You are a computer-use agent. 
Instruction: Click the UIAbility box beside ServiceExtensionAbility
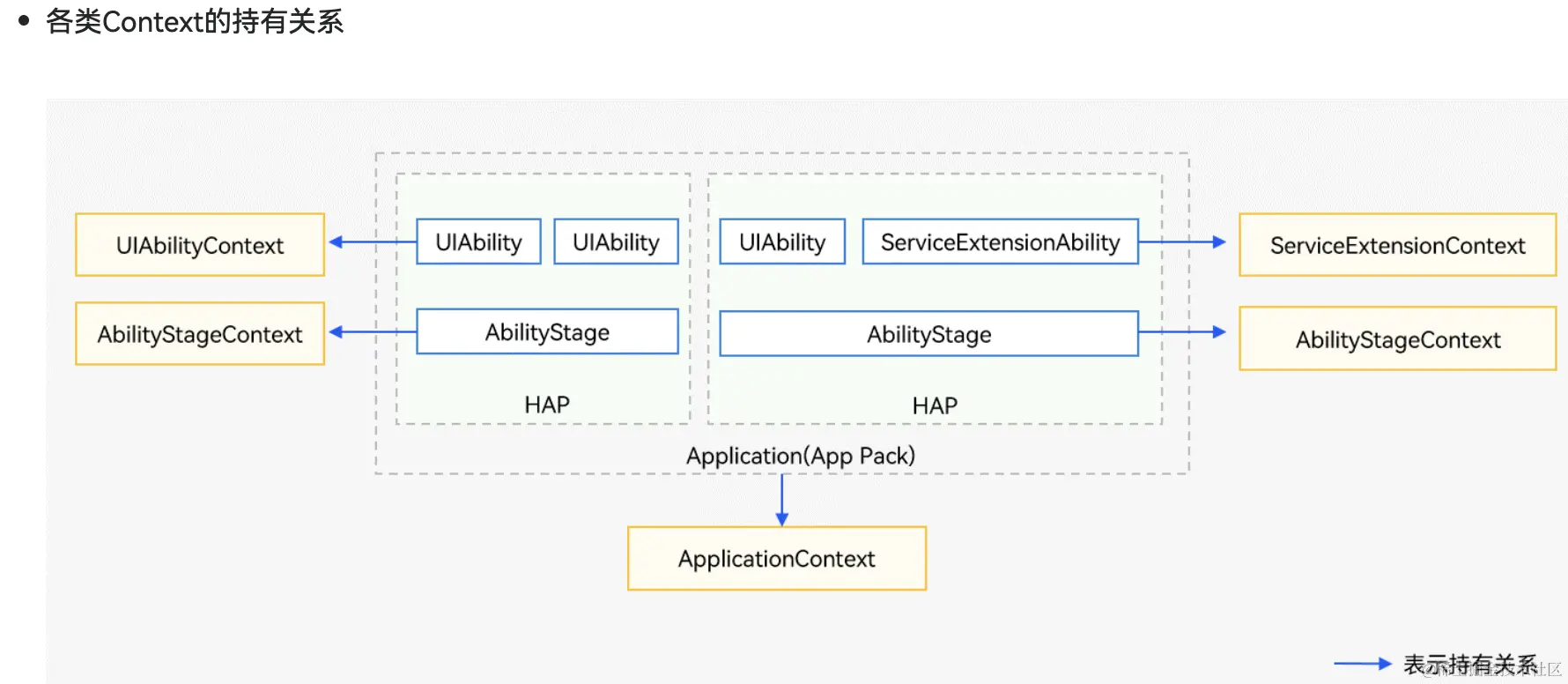click(x=782, y=242)
